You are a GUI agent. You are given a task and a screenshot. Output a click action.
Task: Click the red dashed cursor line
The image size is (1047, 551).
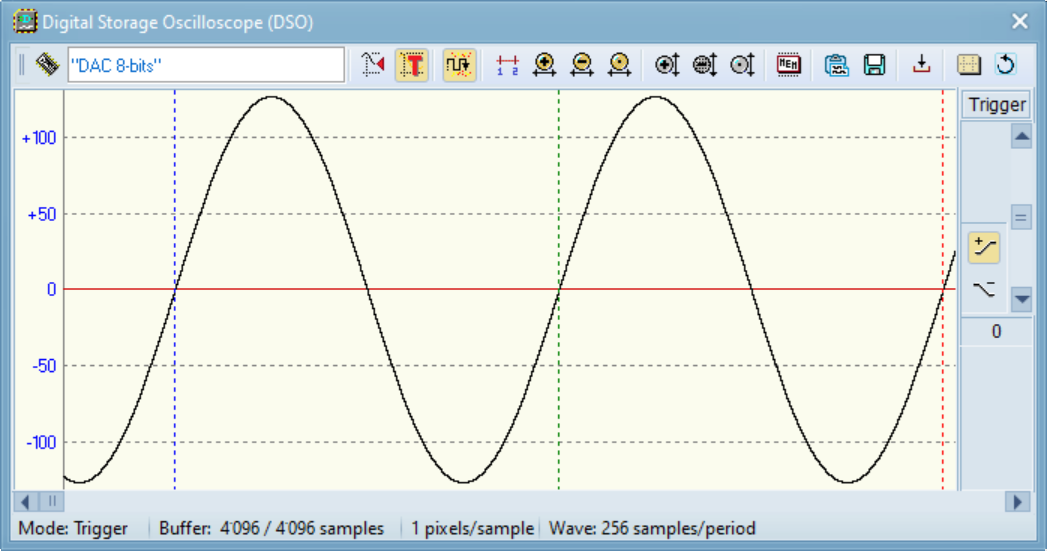(x=943, y=289)
